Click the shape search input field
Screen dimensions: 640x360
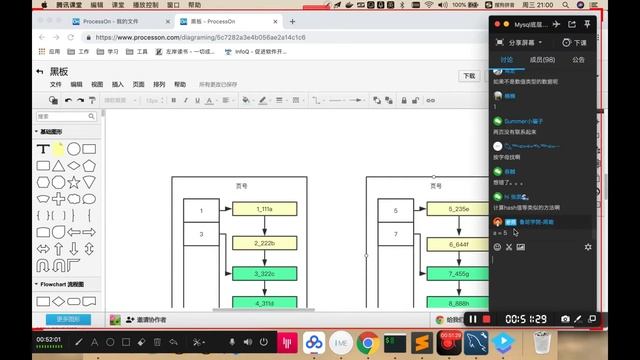coord(66,116)
